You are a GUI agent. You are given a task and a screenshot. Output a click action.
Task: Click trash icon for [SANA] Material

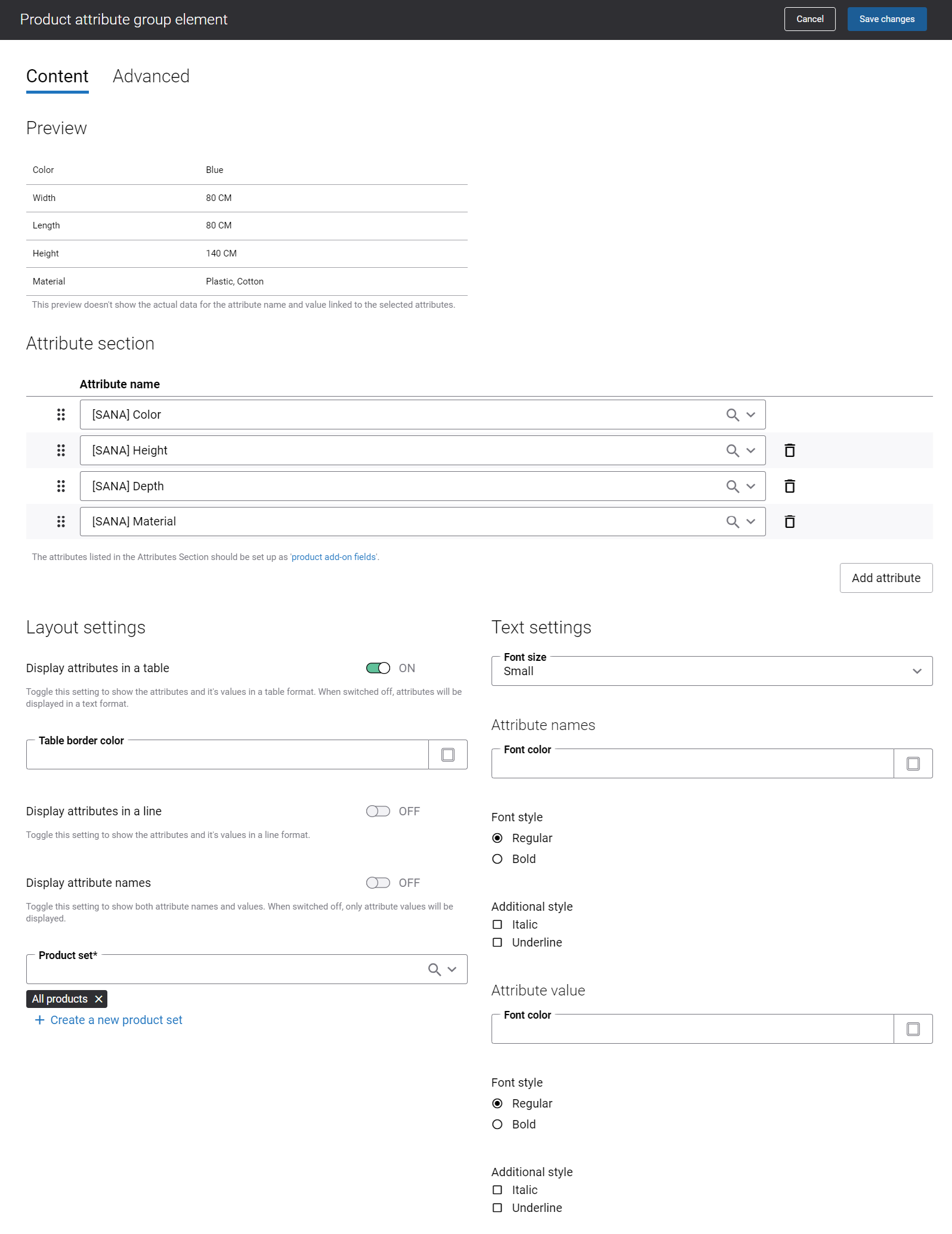pos(789,522)
